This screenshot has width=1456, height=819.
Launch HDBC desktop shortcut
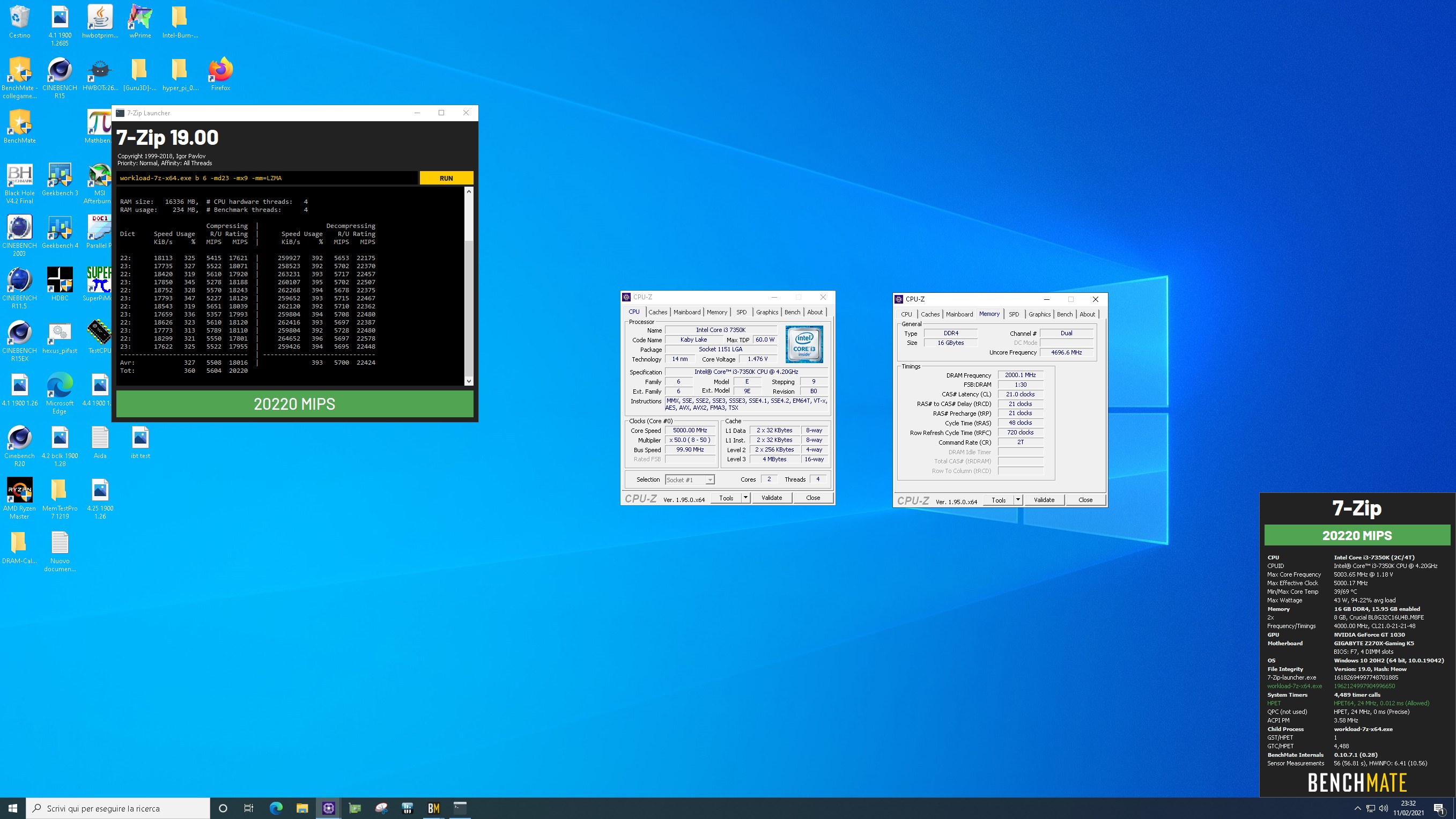[60, 285]
